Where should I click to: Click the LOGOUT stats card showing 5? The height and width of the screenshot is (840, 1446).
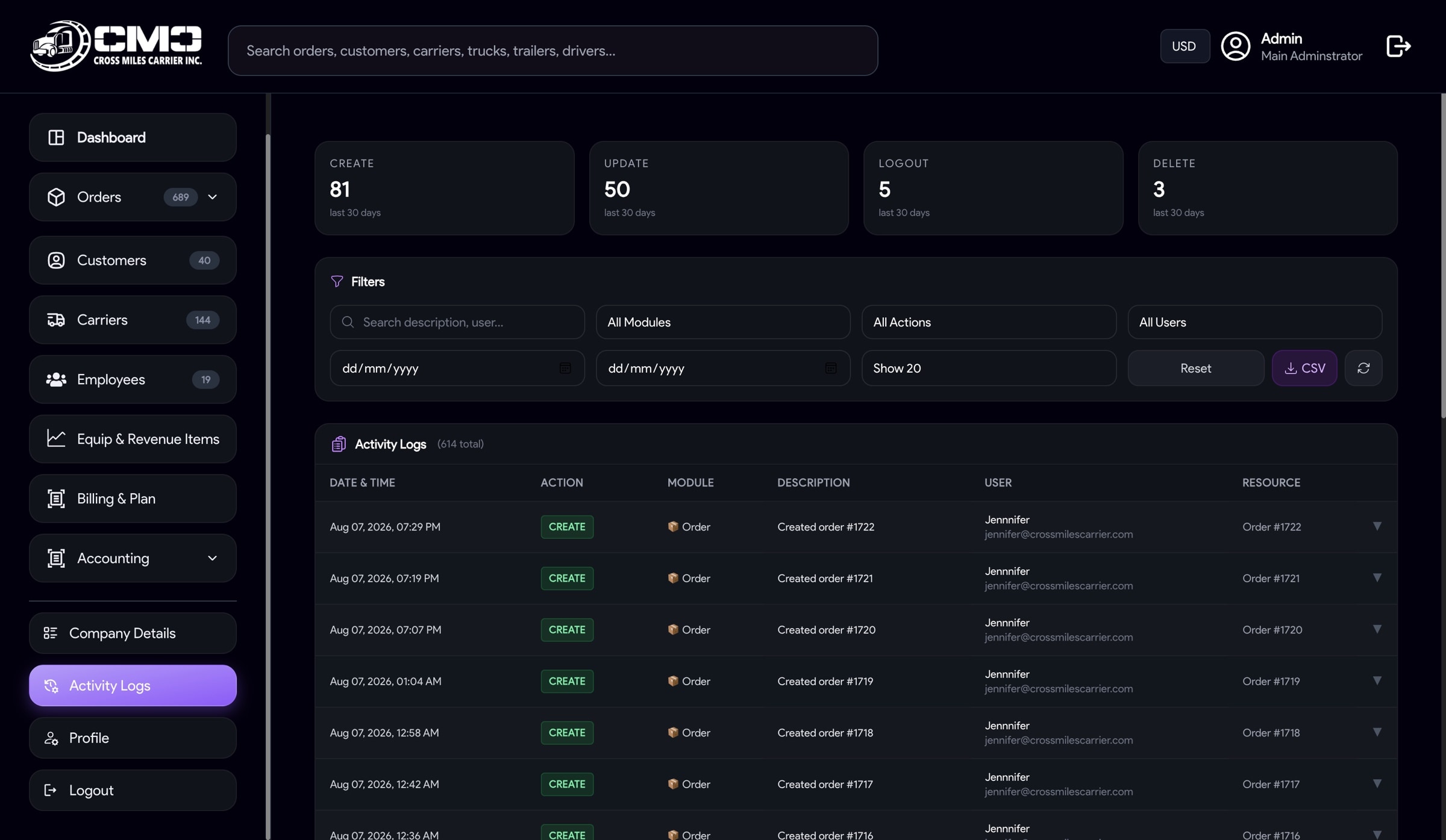(994, 188)
